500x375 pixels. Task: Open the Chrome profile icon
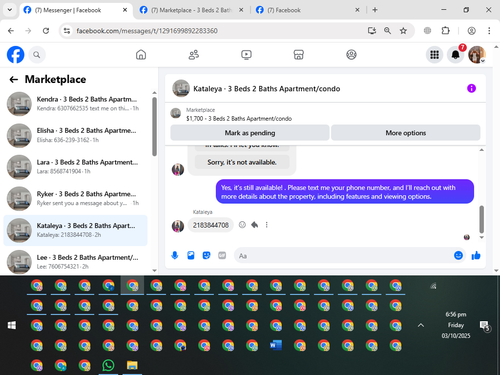coord(471,31)
